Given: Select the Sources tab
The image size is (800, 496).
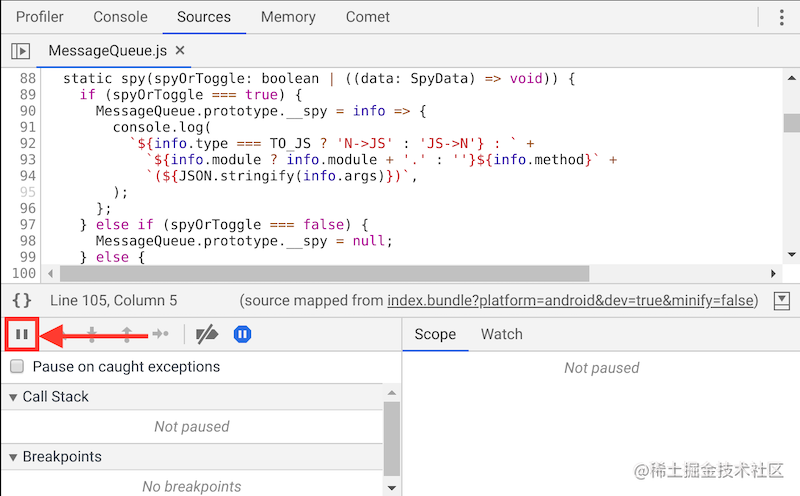Looking at the screenshot, I should (x=204, y=17).
